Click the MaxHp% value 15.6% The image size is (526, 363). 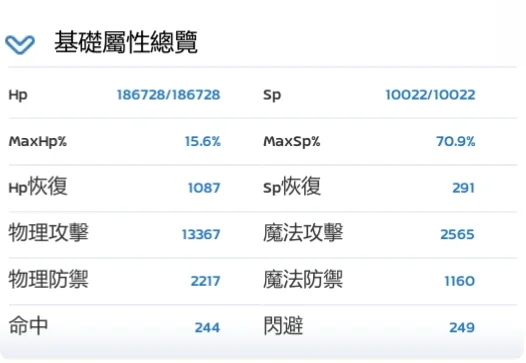203,142
